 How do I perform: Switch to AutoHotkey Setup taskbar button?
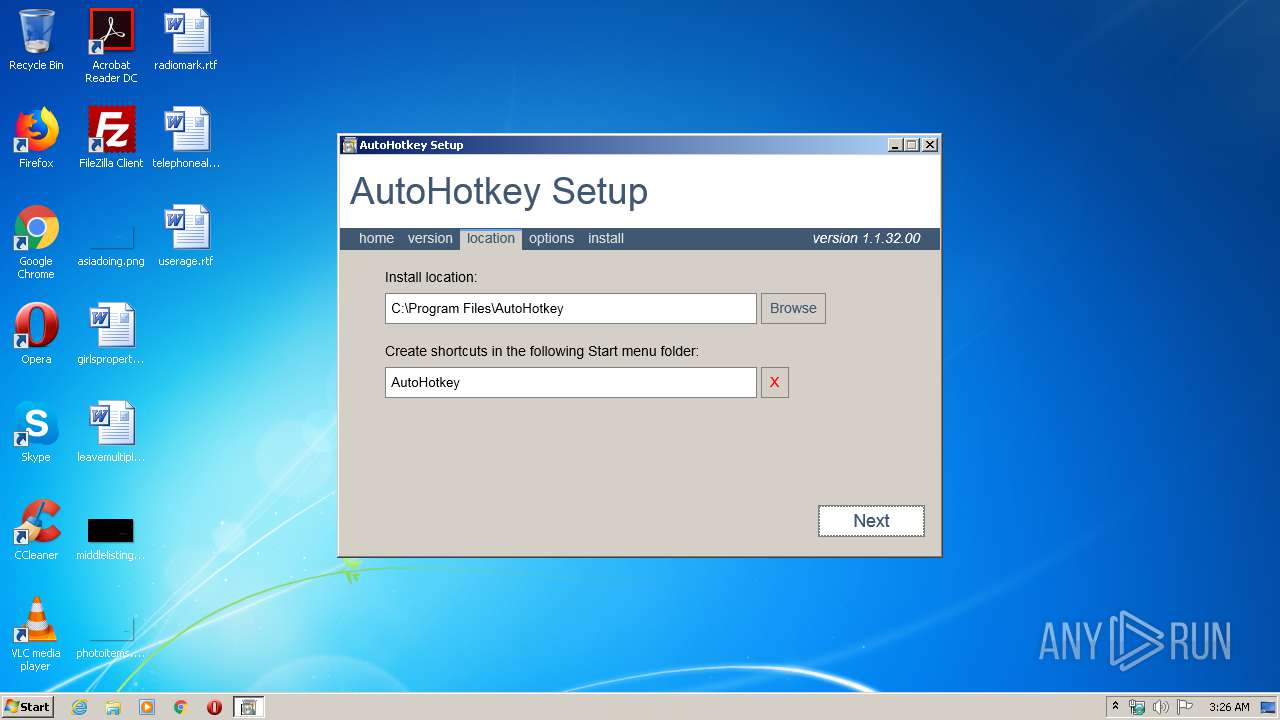[248, 707]
